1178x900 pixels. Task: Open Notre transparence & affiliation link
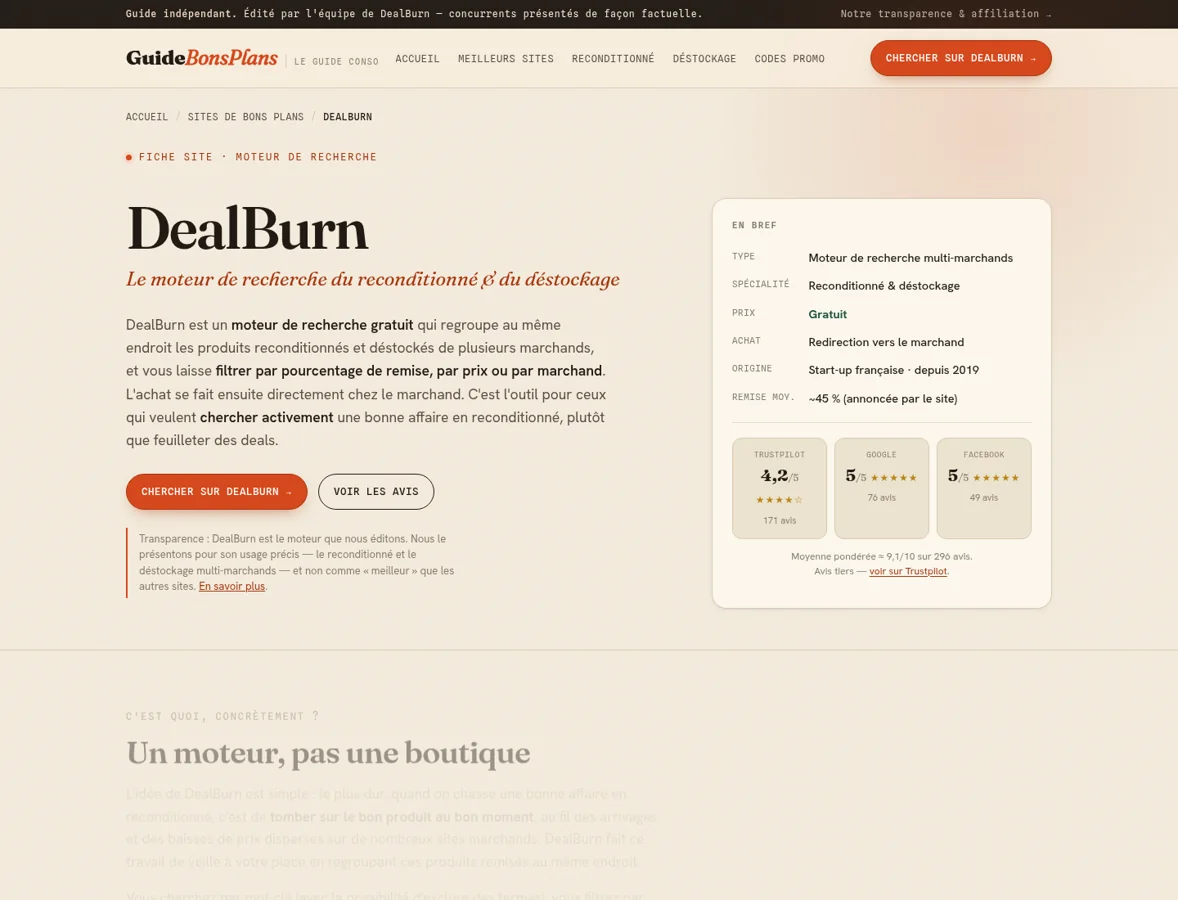click(946, 14)
